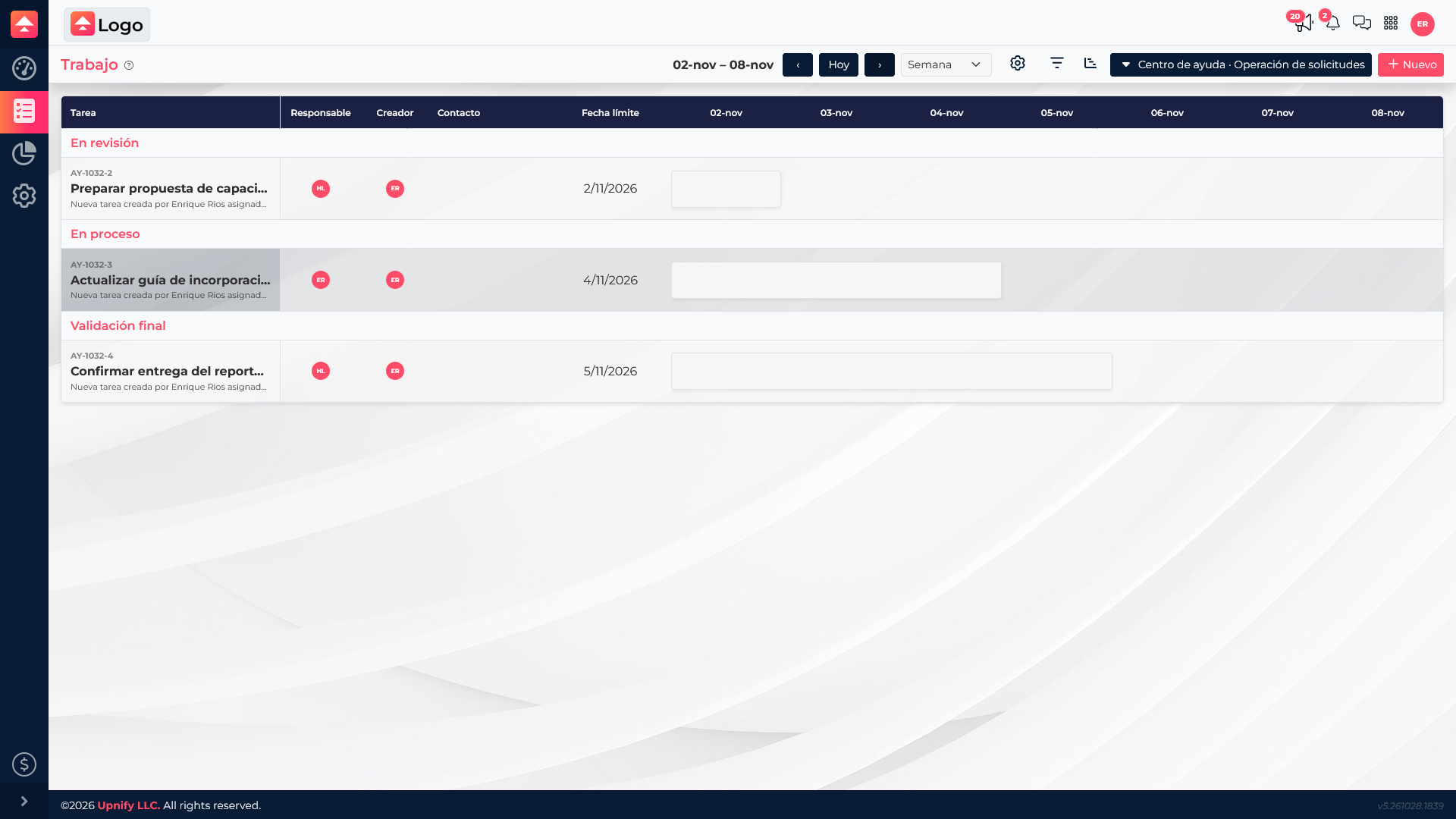Click the Contacto column header
The image size is (1456, 819).
pos(459,113)
